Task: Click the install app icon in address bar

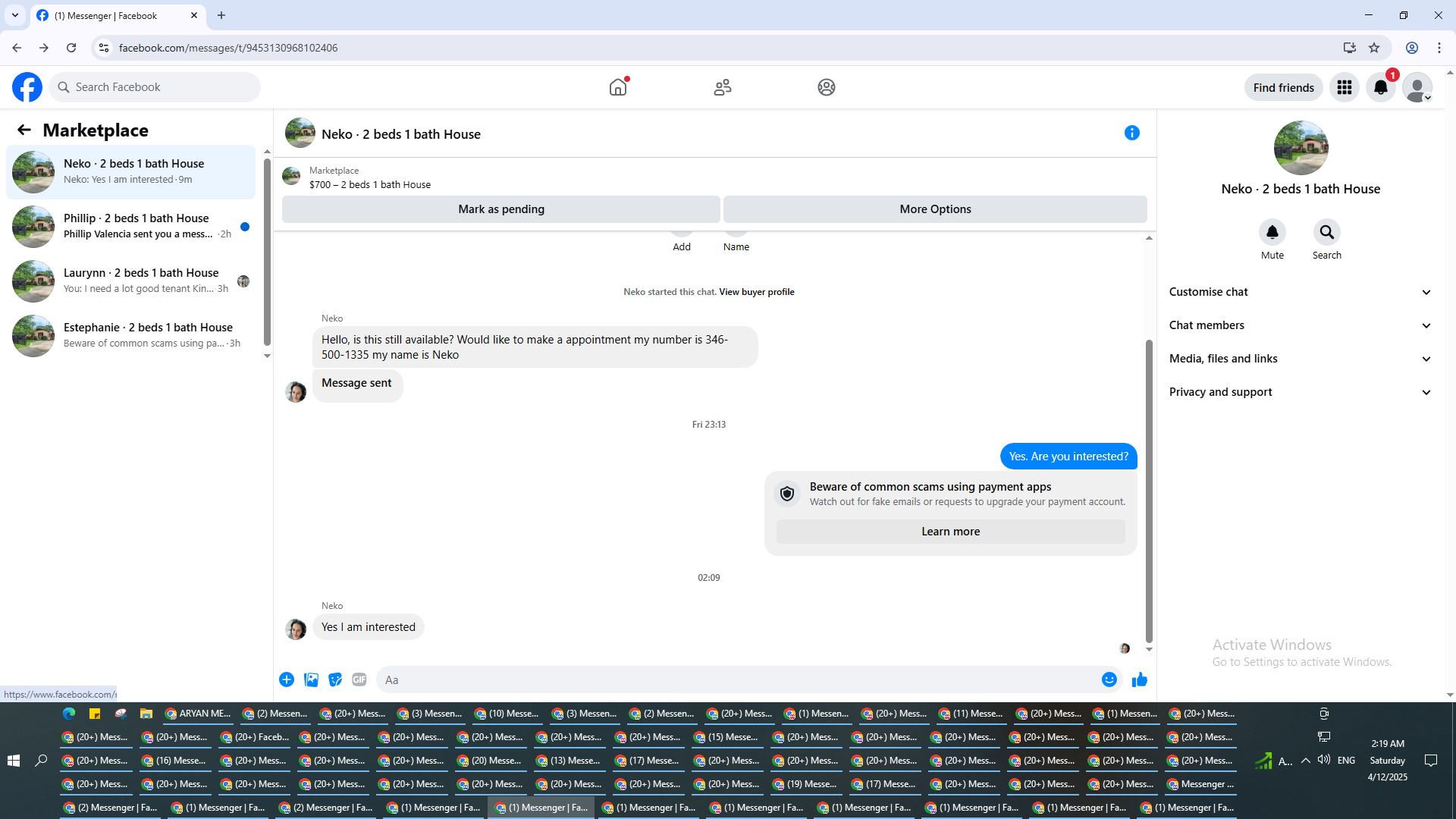Action: click(x=1350, y=48)
